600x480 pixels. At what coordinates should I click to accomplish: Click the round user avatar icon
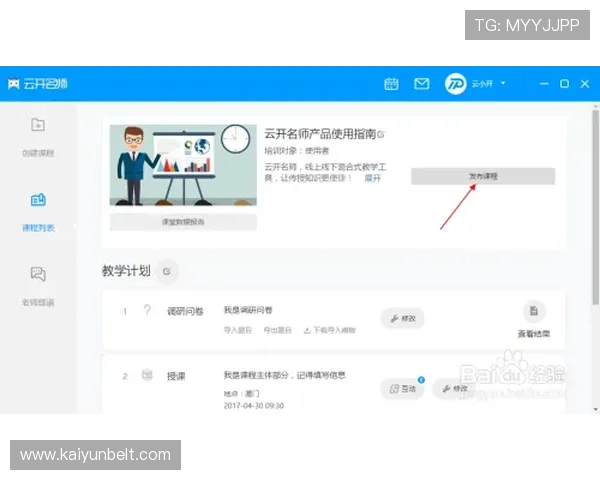coord(455,83)
